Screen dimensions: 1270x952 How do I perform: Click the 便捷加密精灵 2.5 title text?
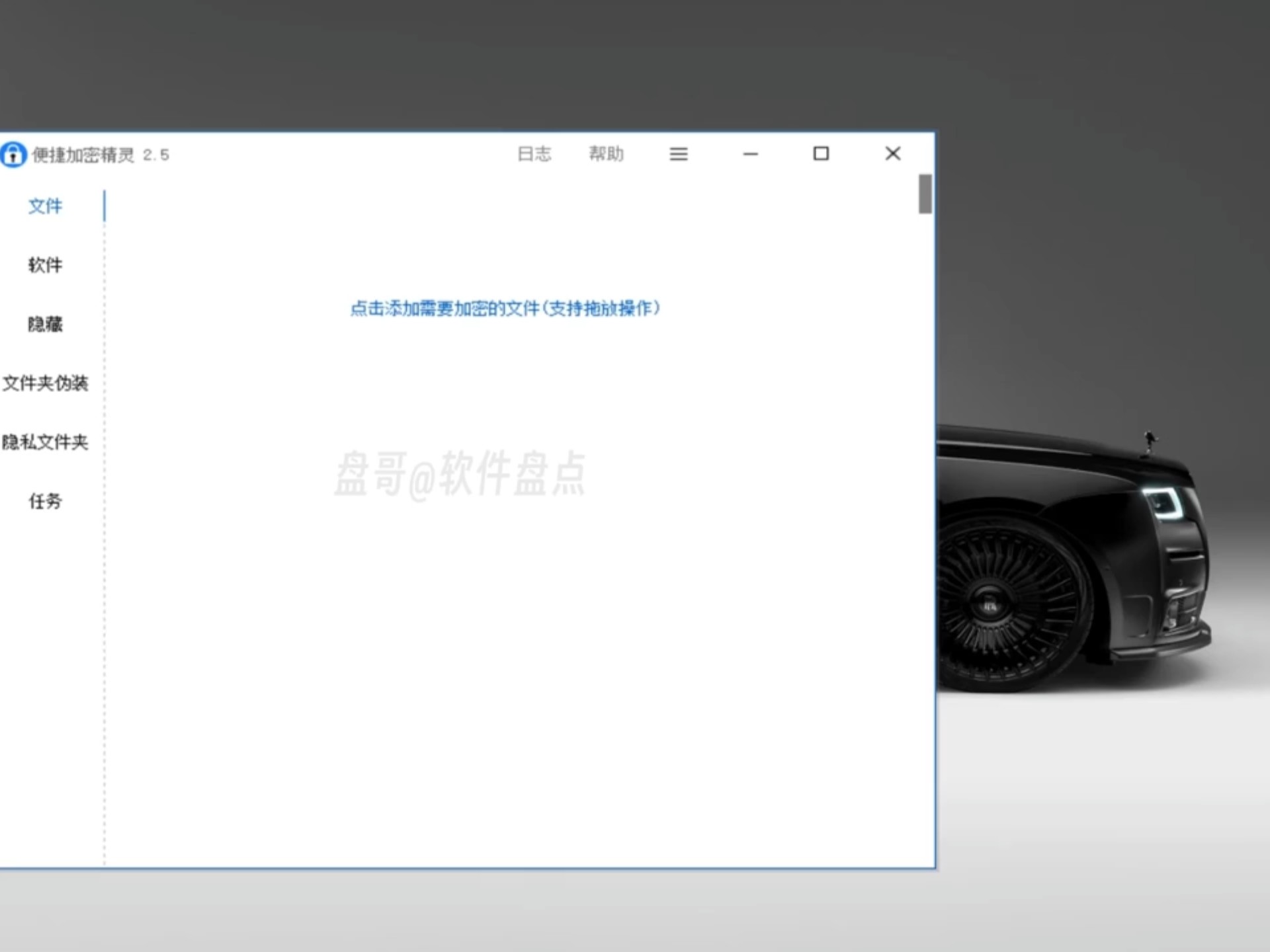coord(101,155)
